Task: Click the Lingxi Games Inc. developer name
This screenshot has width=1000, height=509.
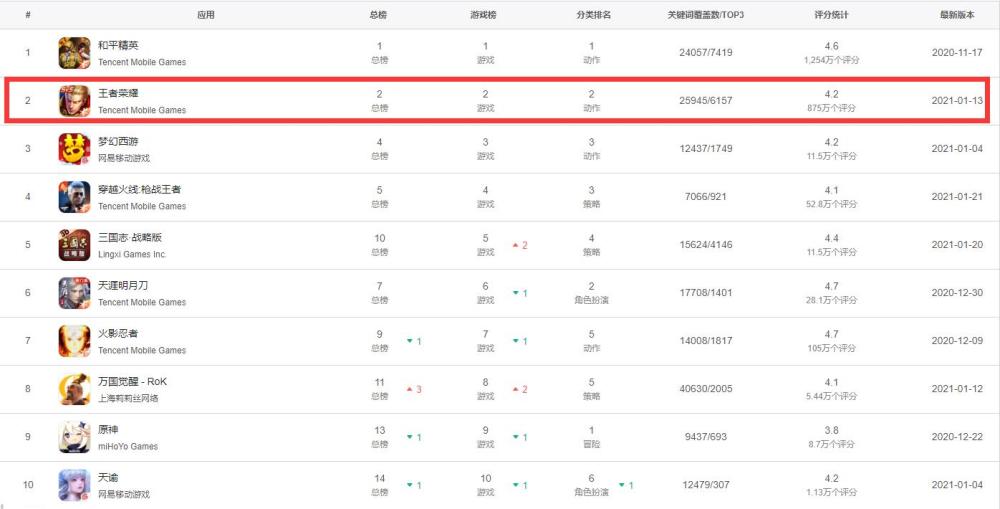Action: pos(132,254)
